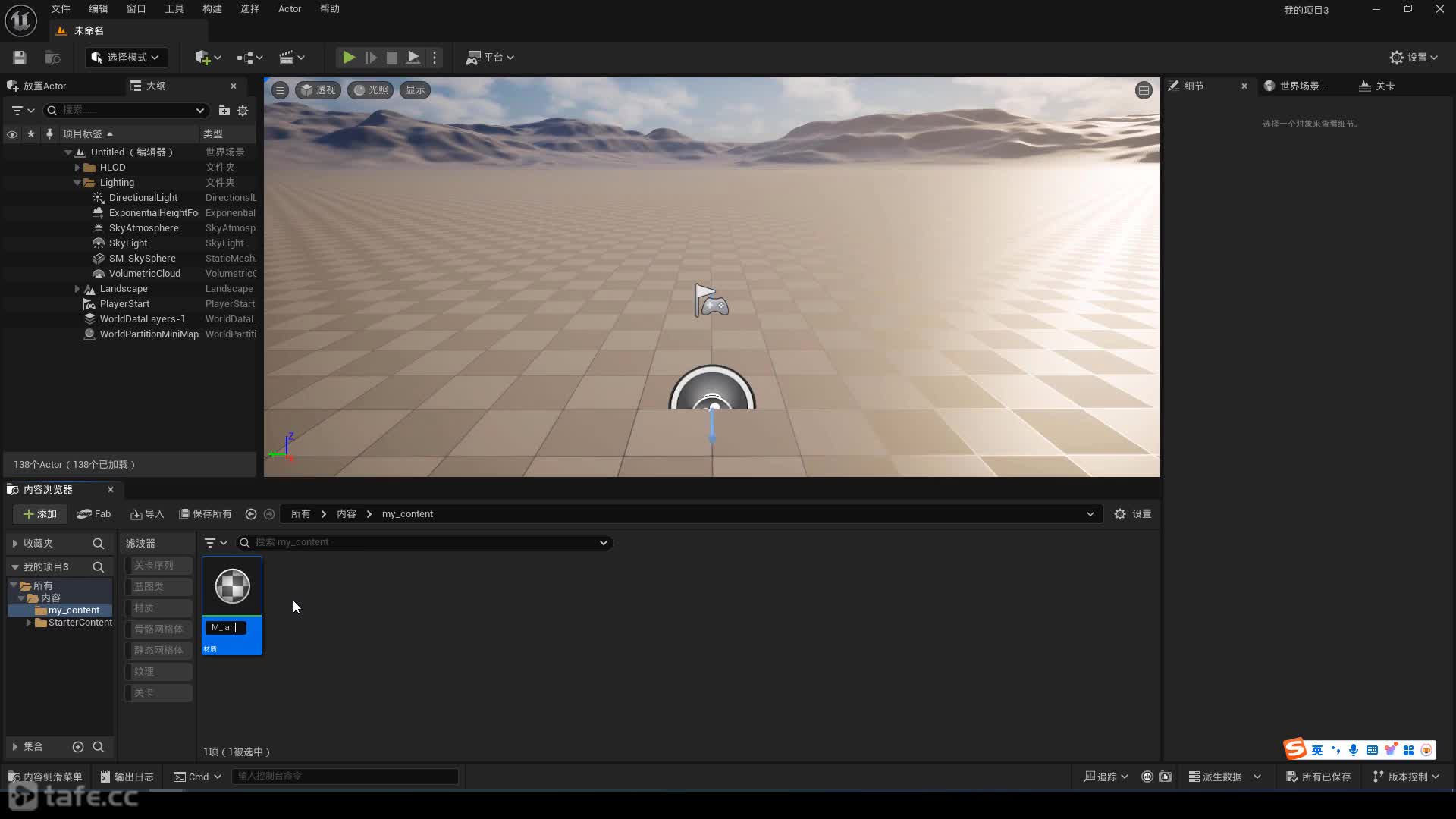Toggle the 关卡序列 level sequence filter

coord(158,566)
